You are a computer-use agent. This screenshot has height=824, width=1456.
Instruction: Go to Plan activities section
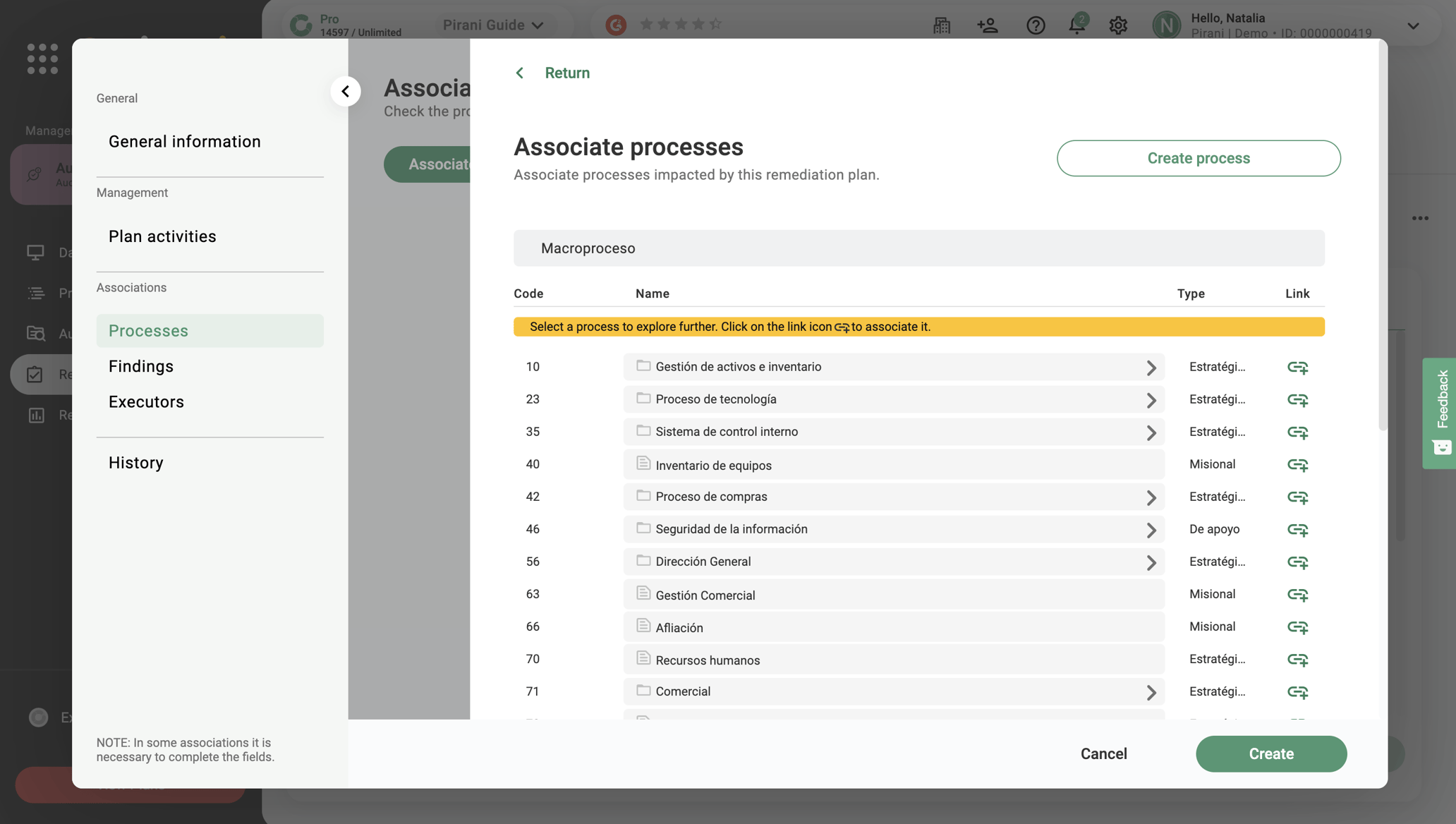tap(162, 236)
